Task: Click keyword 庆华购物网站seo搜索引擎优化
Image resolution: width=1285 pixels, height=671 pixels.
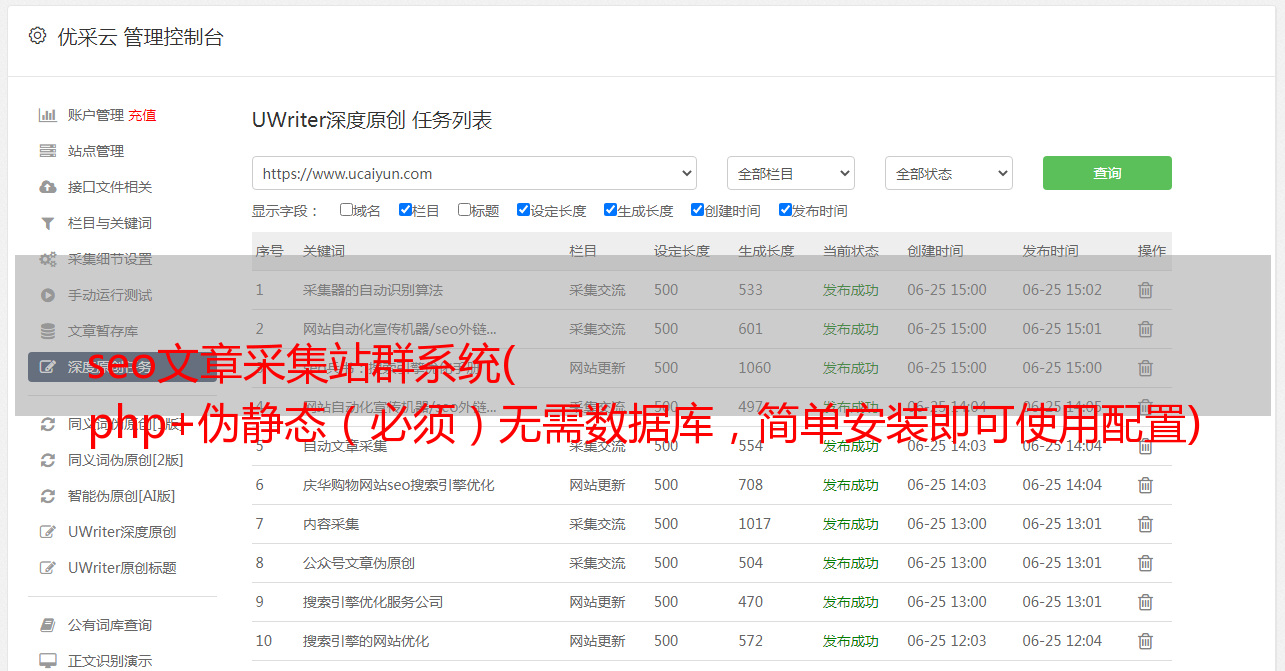Action: click(x=399, y=485)
